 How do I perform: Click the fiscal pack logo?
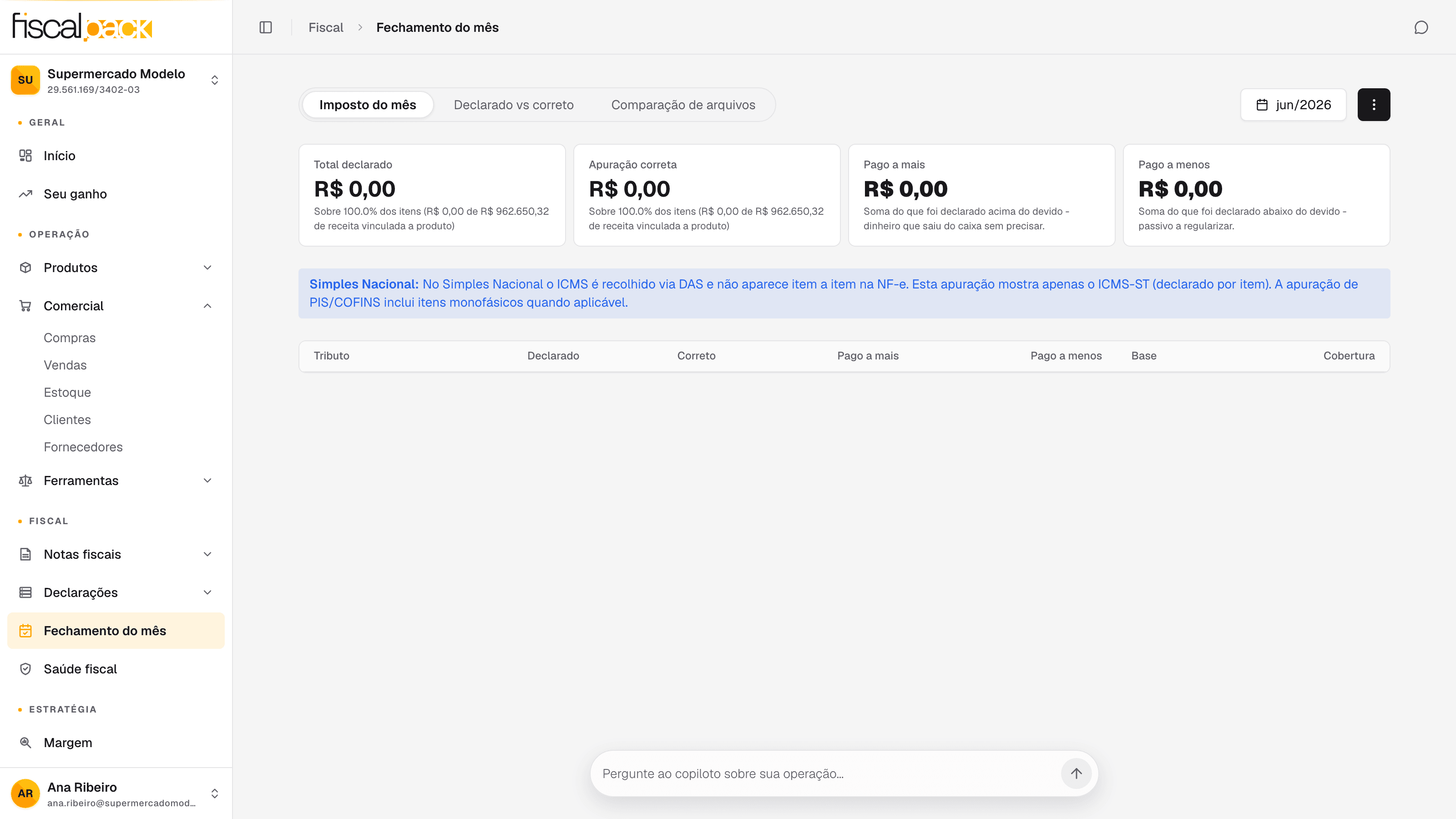point(82,26)
